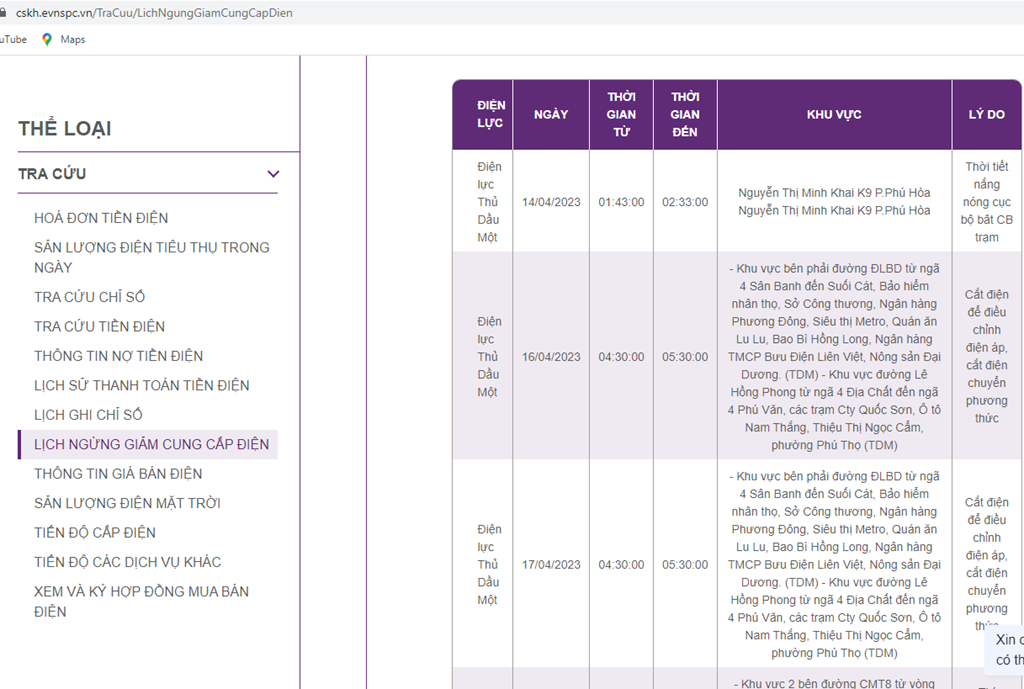Open the Xin chat popup bubble

tap(1006, 650)
